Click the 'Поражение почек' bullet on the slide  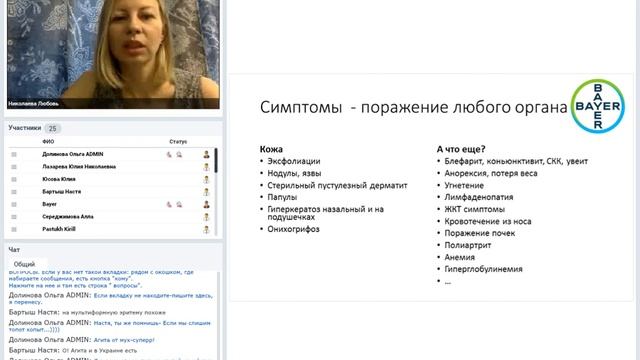480,233
